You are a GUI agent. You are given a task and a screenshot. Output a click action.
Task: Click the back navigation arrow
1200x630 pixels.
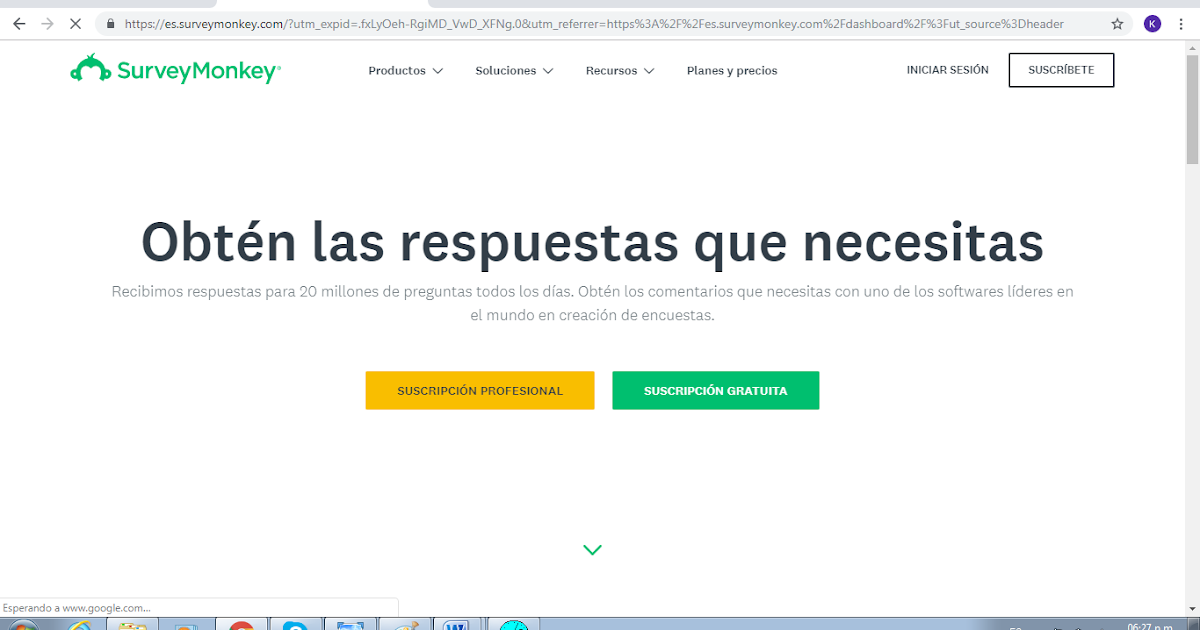click(19, 23)
